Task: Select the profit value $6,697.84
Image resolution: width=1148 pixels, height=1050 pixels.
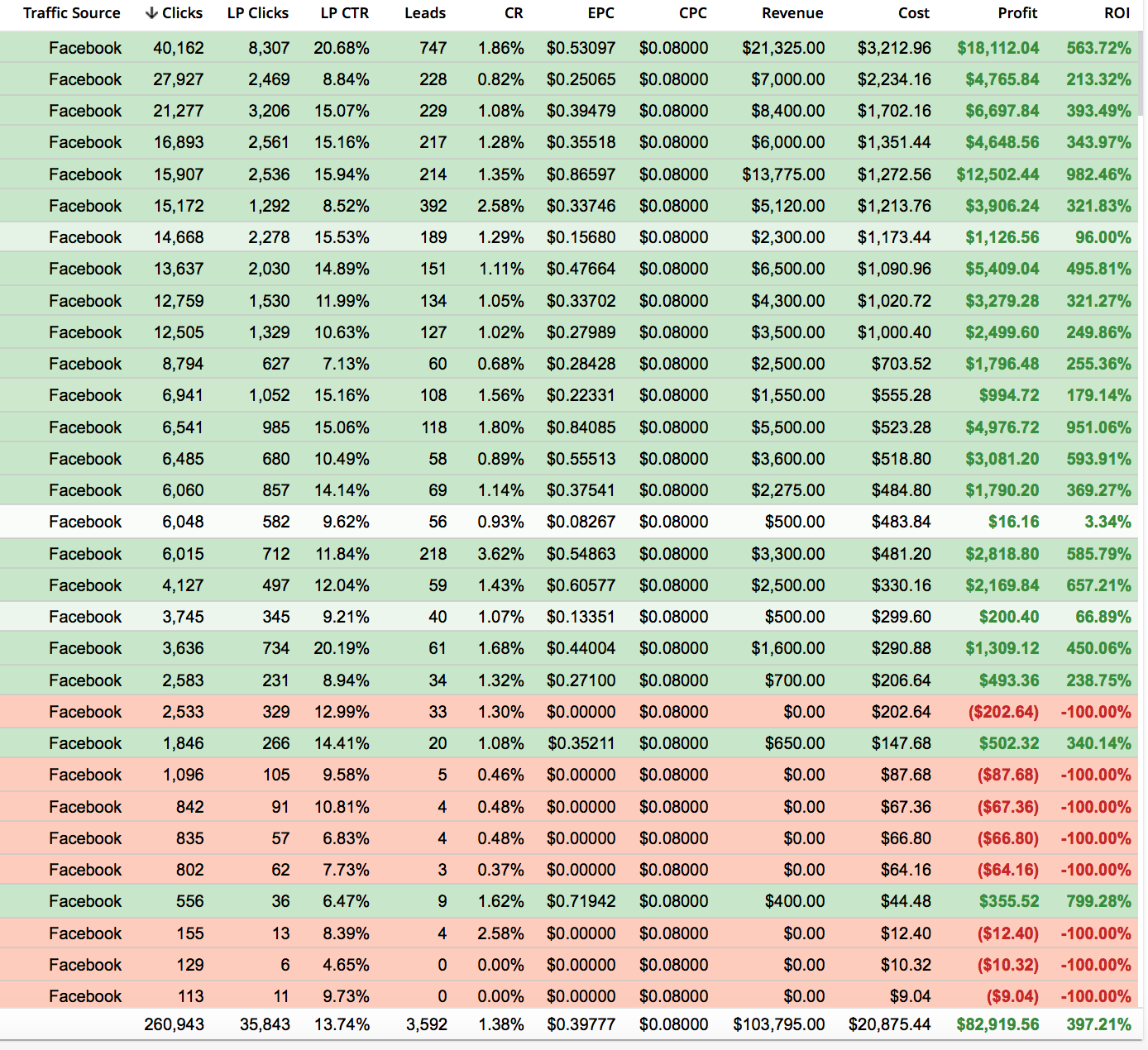Action: tap(1002, 111)
